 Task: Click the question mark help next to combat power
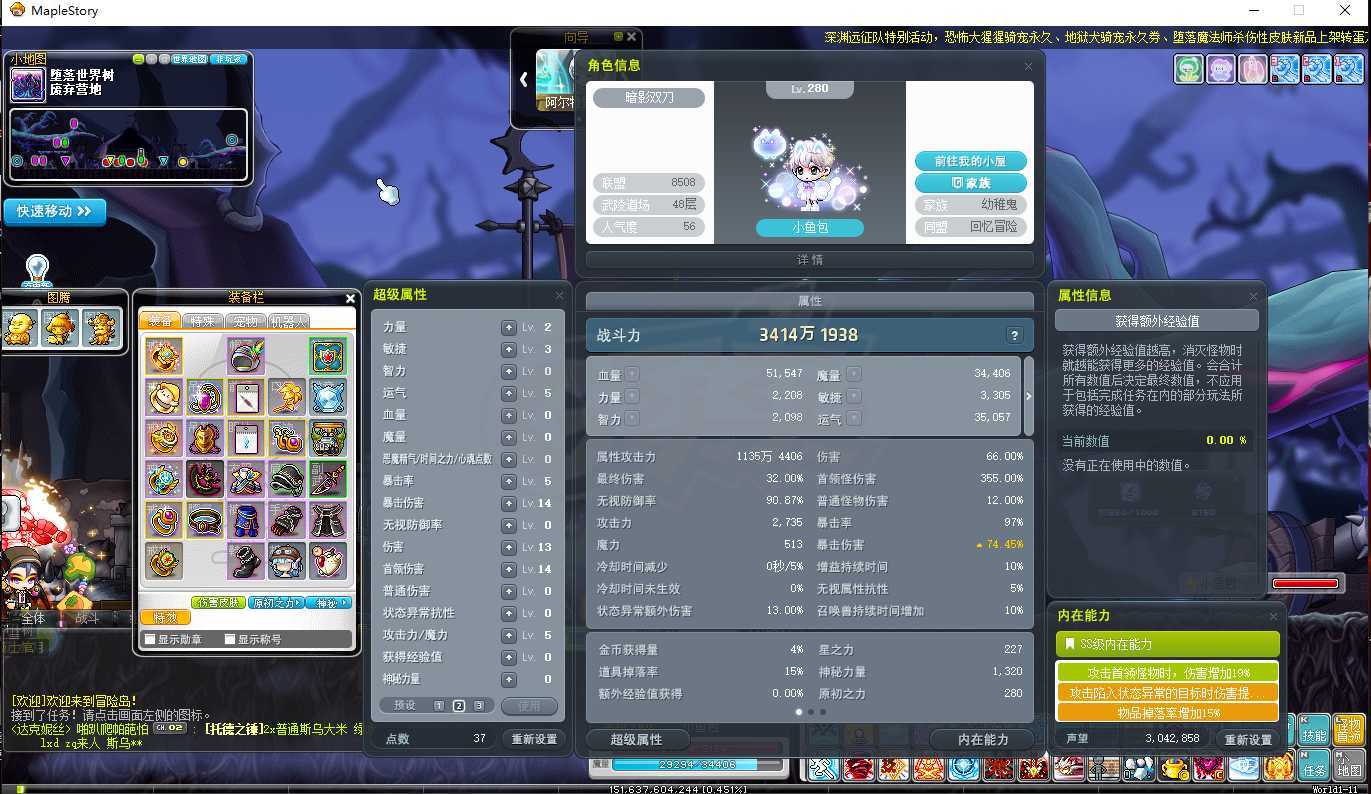coord(1014,336)
